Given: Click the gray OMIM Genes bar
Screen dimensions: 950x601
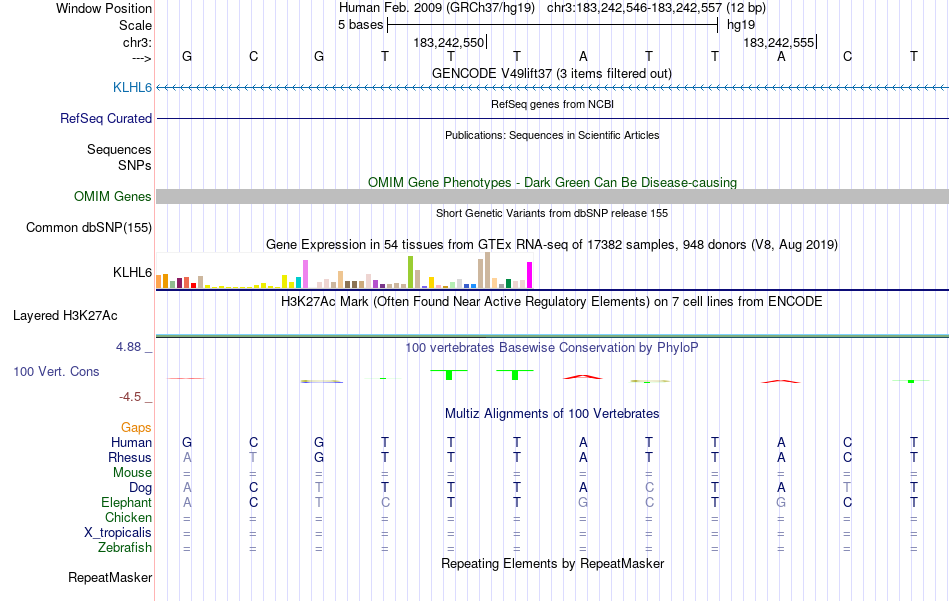Looking at the screenshot, I should pyautogui.click(x=552, y=196).
